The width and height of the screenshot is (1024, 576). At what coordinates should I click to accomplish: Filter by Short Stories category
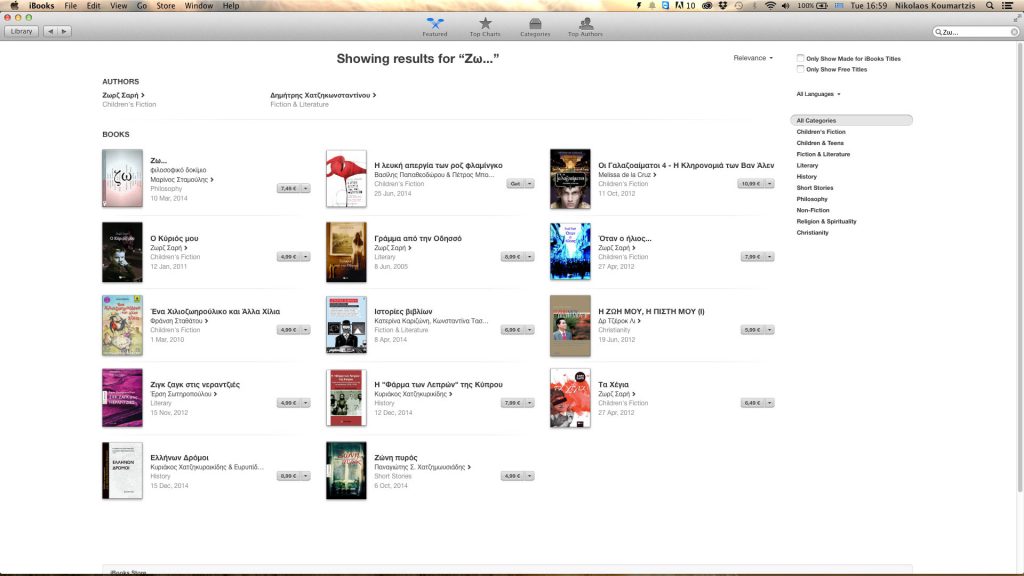(814, 187)
